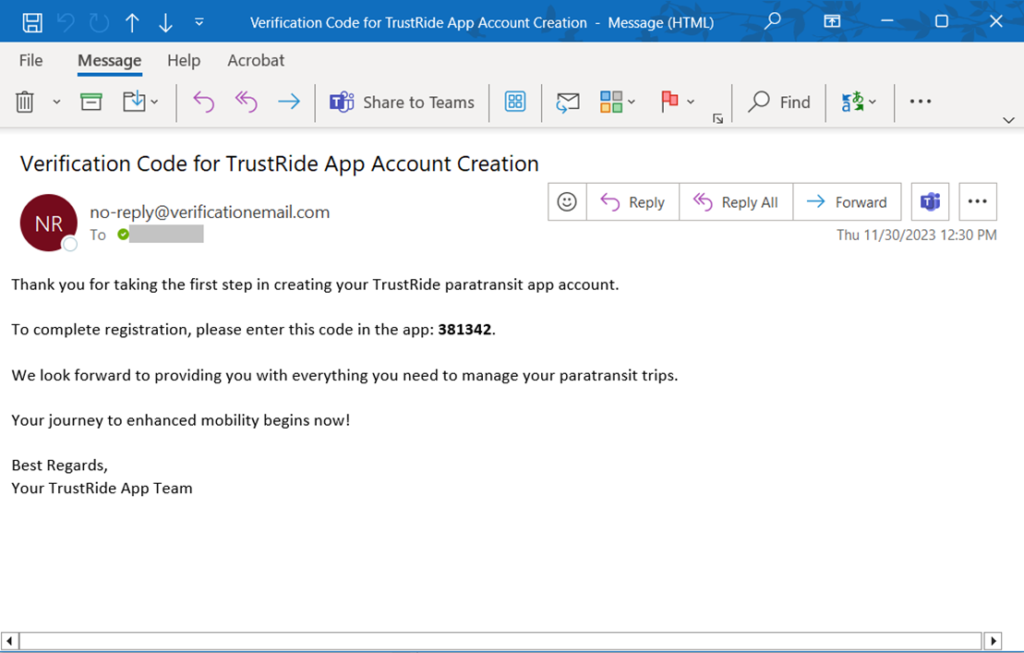
Task: Click the verification code 381342
Action: coord(464,329)
